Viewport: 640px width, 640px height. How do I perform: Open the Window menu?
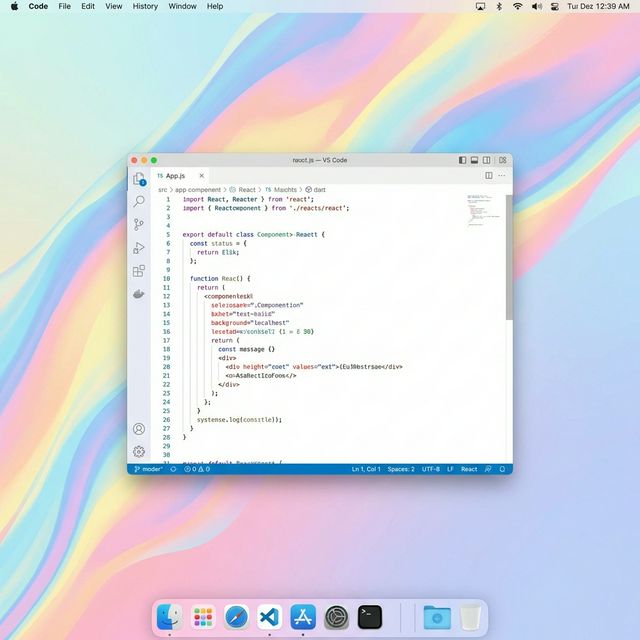182,6
